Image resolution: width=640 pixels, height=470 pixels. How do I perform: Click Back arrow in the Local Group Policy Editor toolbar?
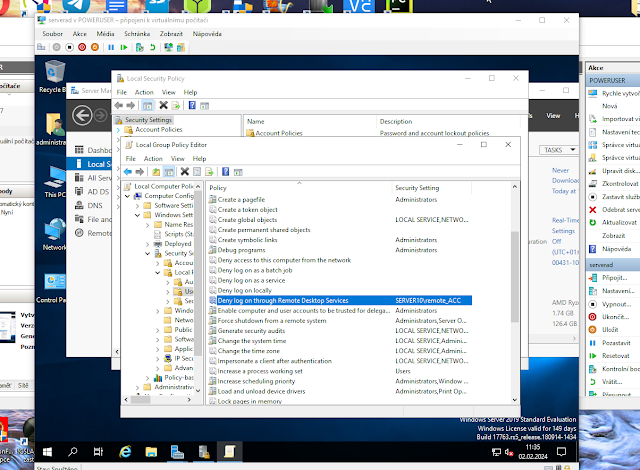click(128, 172)
